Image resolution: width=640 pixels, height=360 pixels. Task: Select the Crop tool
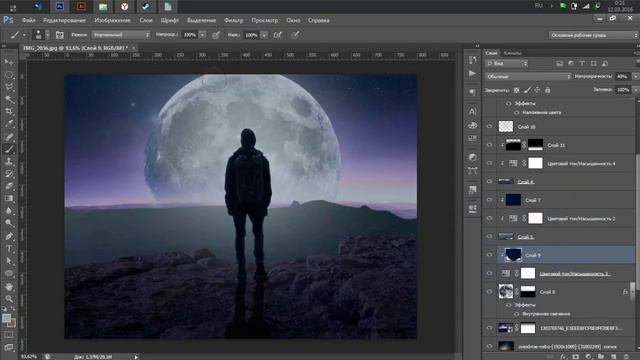coord(9,111)
